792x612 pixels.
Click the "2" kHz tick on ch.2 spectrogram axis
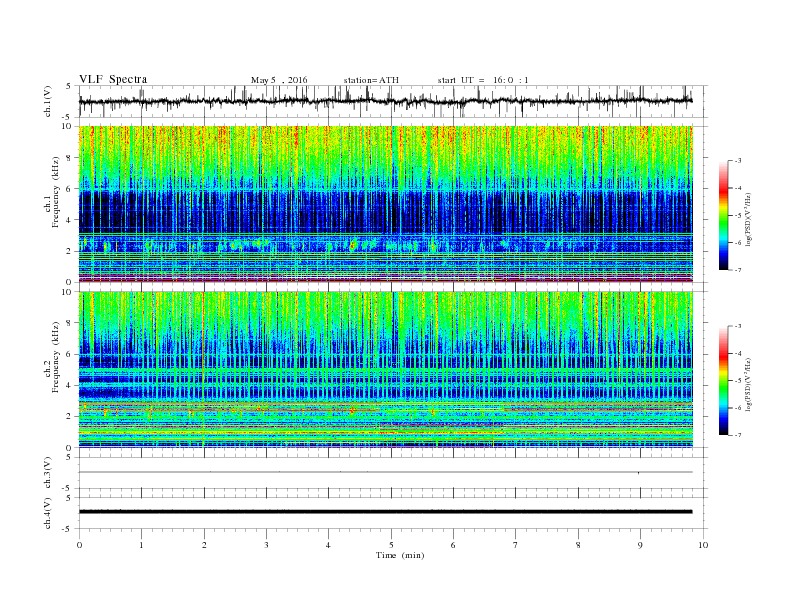tap(70, 417)
